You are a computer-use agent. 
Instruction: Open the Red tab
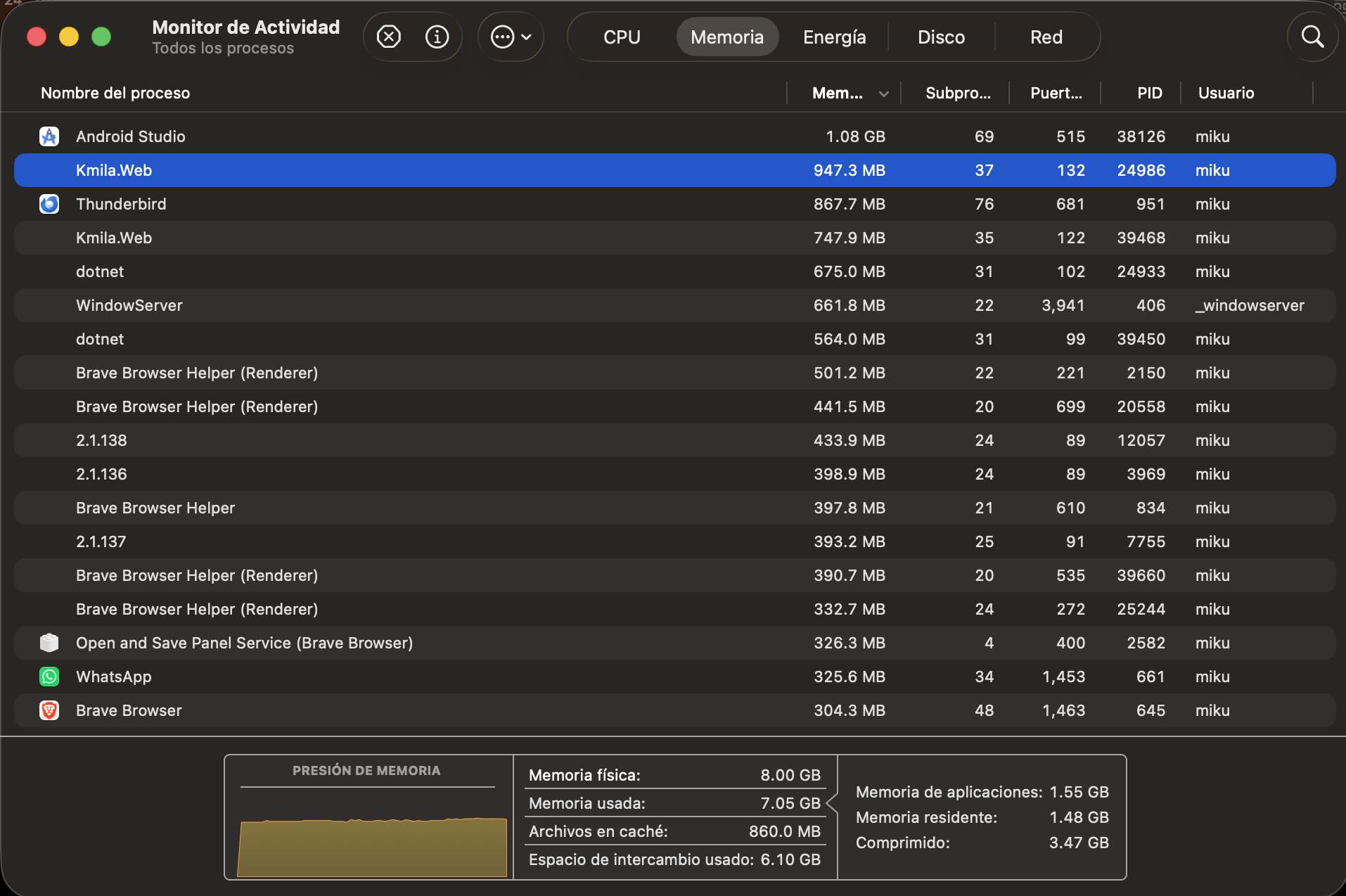[x=1046, y=37]
